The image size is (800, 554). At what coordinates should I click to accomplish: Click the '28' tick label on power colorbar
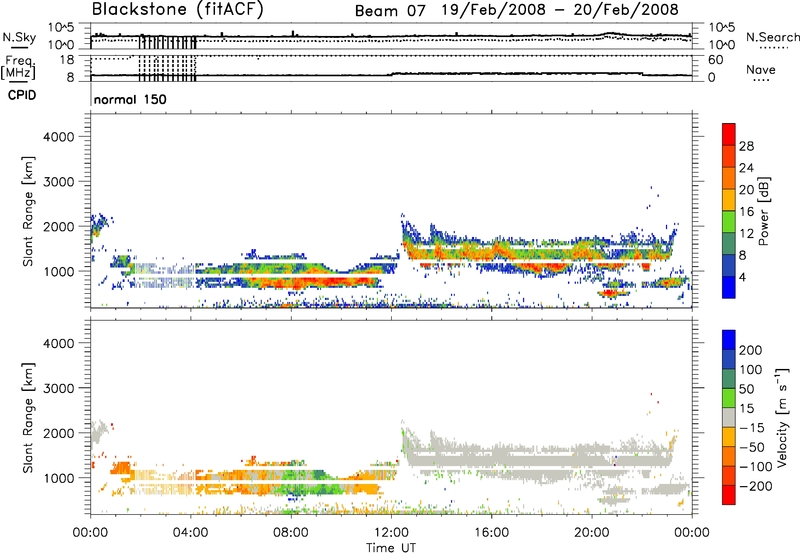746,146
